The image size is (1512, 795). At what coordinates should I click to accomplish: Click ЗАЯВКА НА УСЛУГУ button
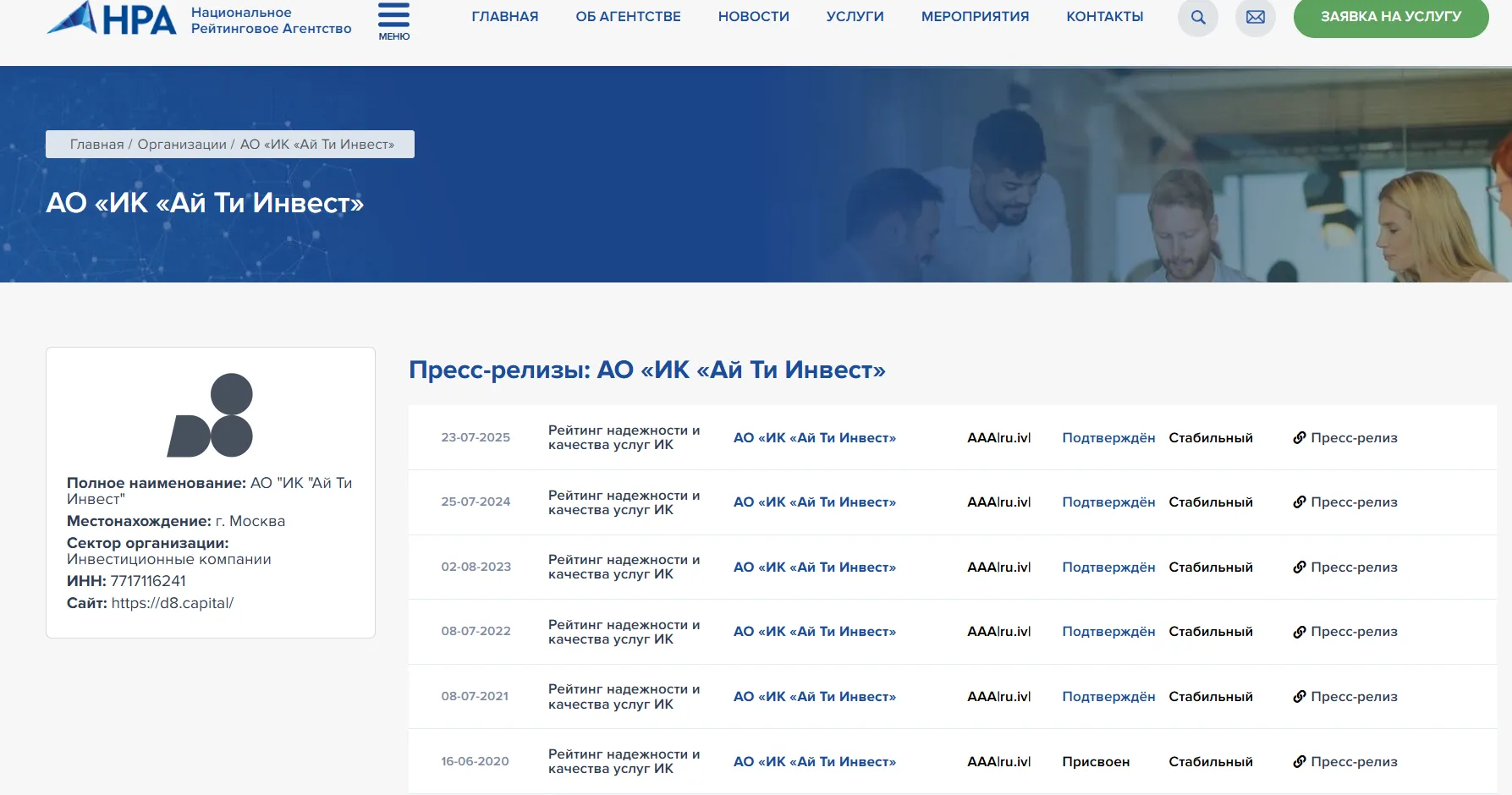1391,17
